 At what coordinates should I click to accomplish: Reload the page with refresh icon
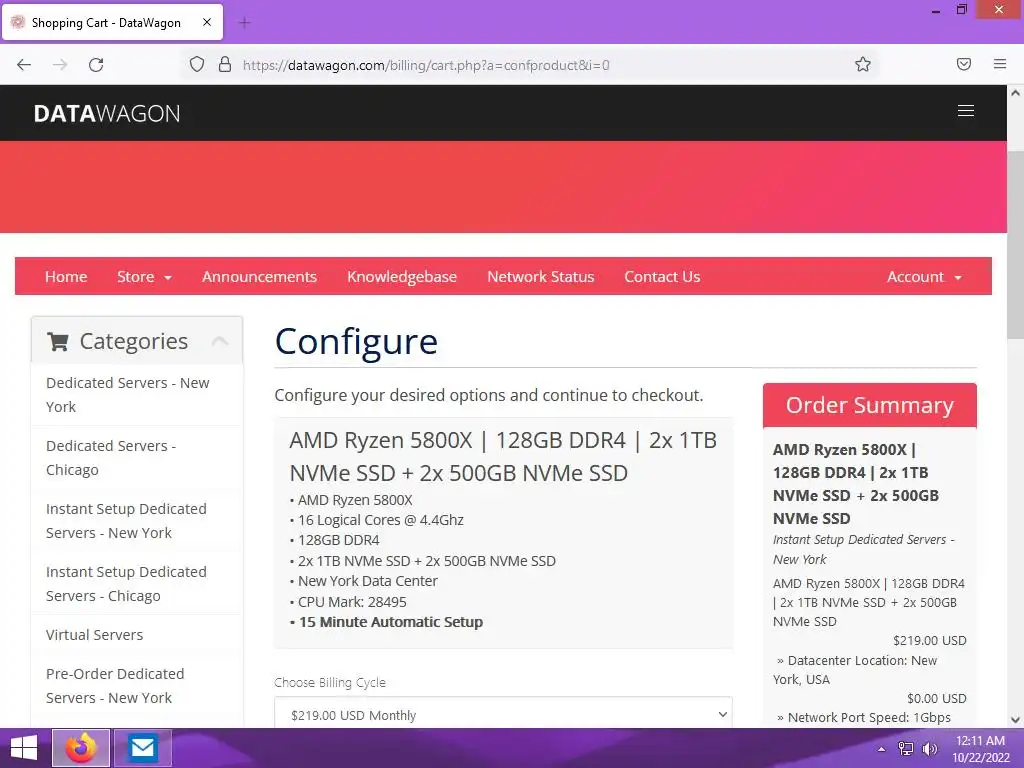point(96,65)
